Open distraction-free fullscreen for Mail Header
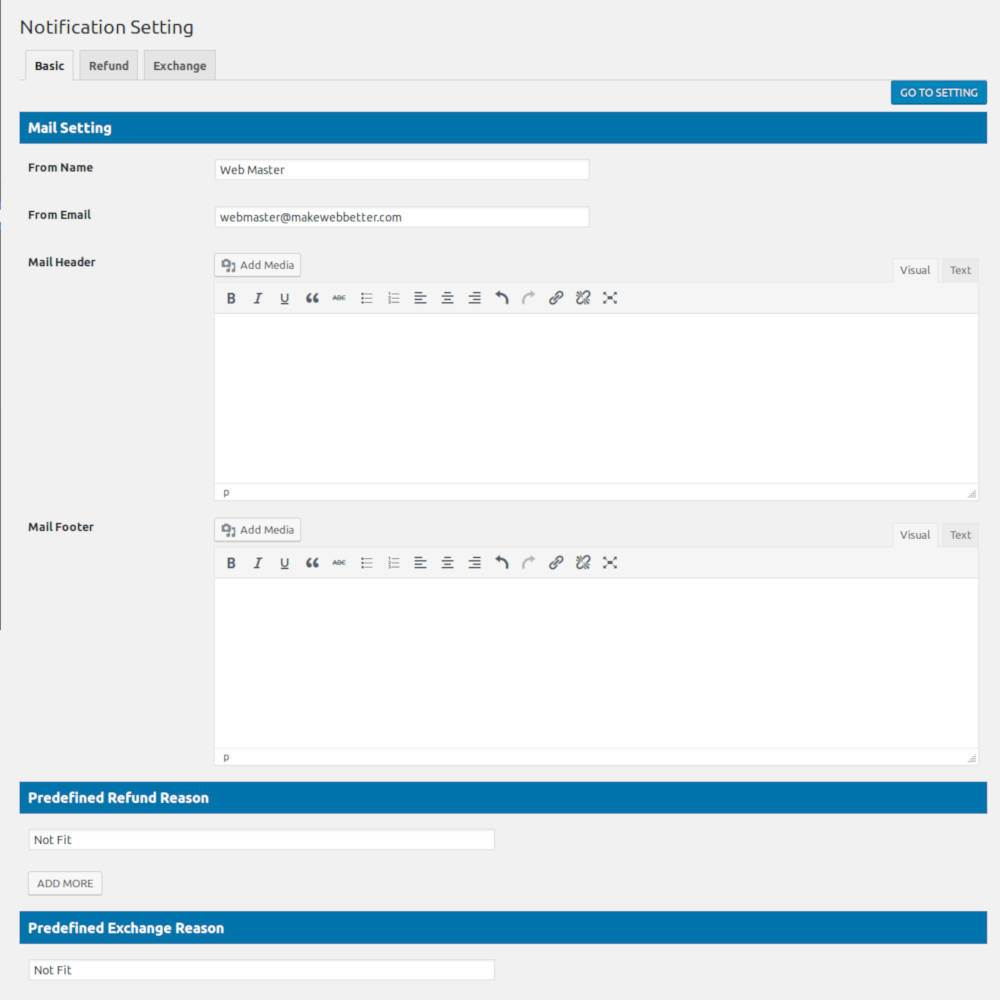The height and width of the screenshot is (1000, 1000). 610,297
